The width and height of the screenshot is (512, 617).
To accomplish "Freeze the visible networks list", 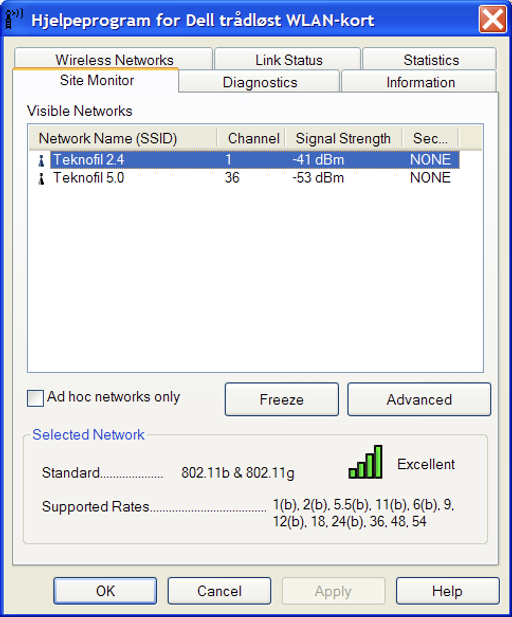I will (x=281, y=399).
